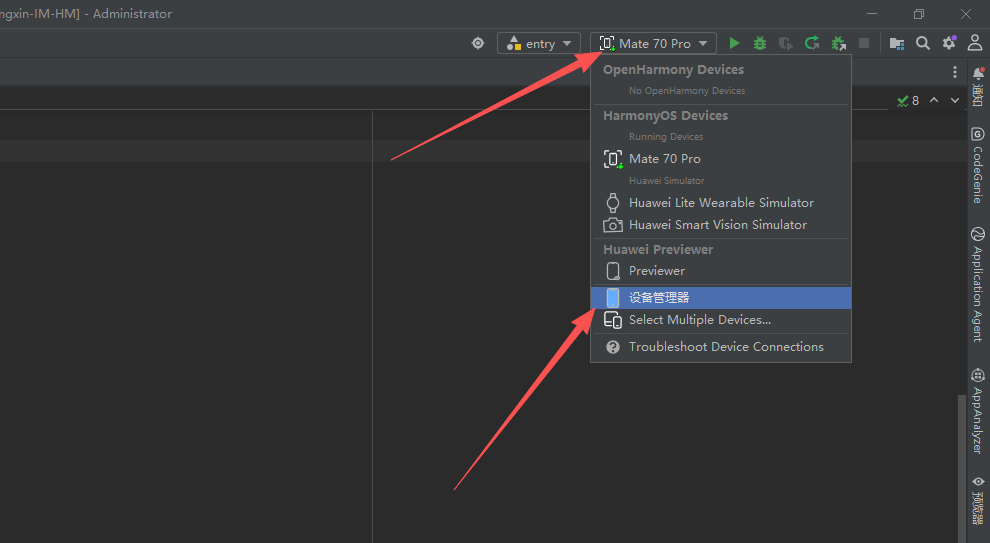
Task: Choose Huawei Lite Wearable Simulator
Action: pos(720,203)
